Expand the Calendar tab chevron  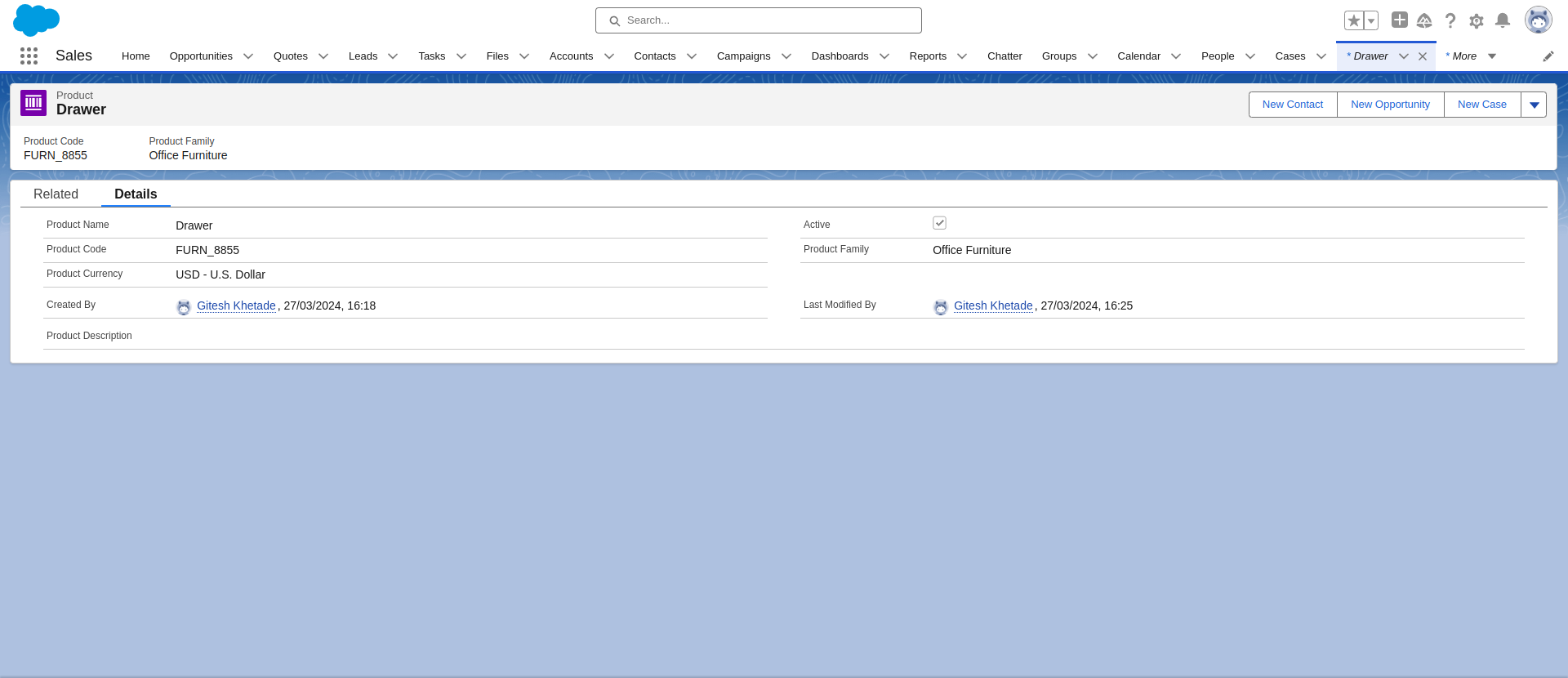(x=1176, y=56)
